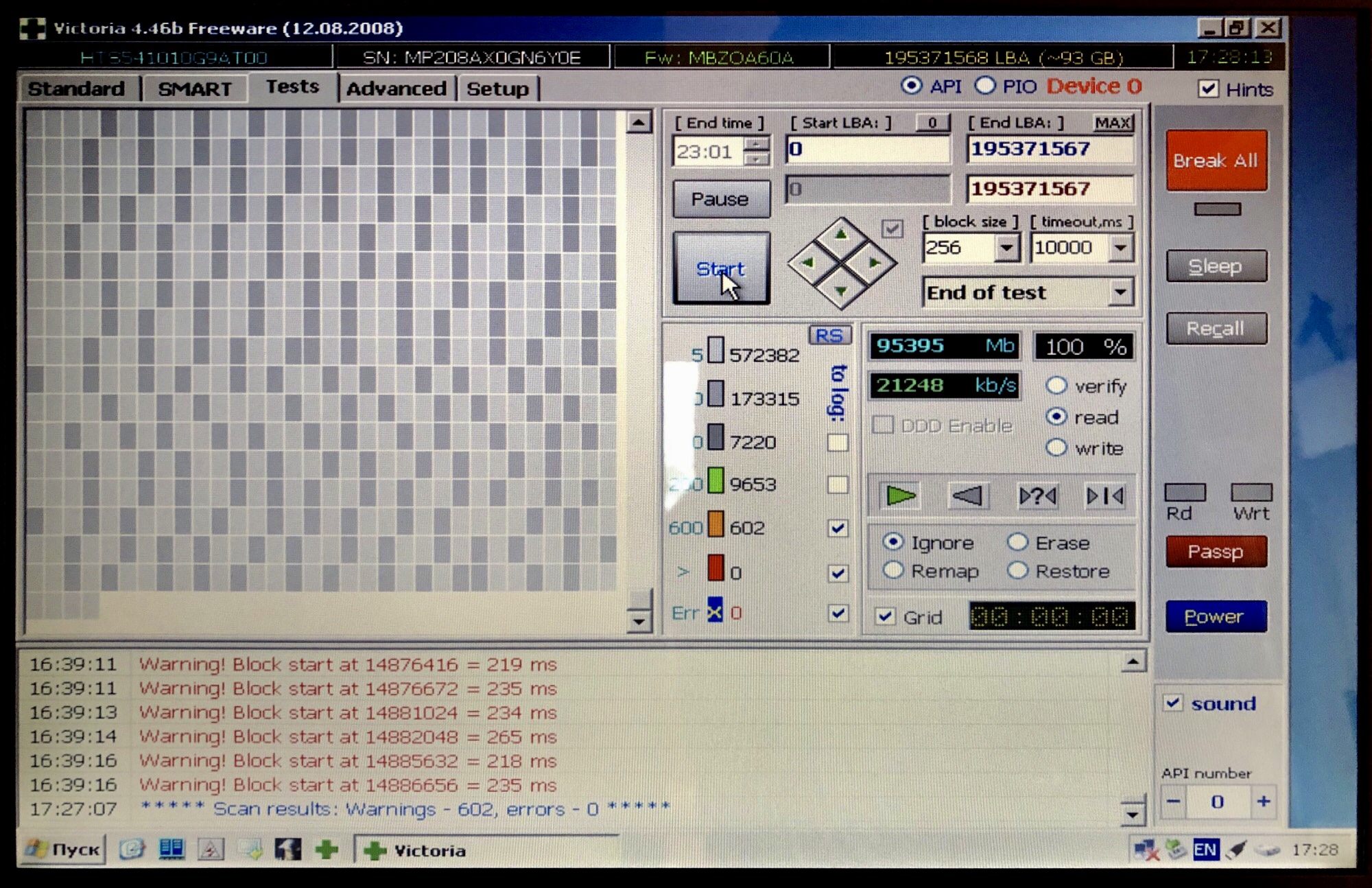The width and height of the screenshot is (1372, 888).
Task: Click the orange 600 ms block swatch
Action: pyautogui.click(x=715, y=525)
